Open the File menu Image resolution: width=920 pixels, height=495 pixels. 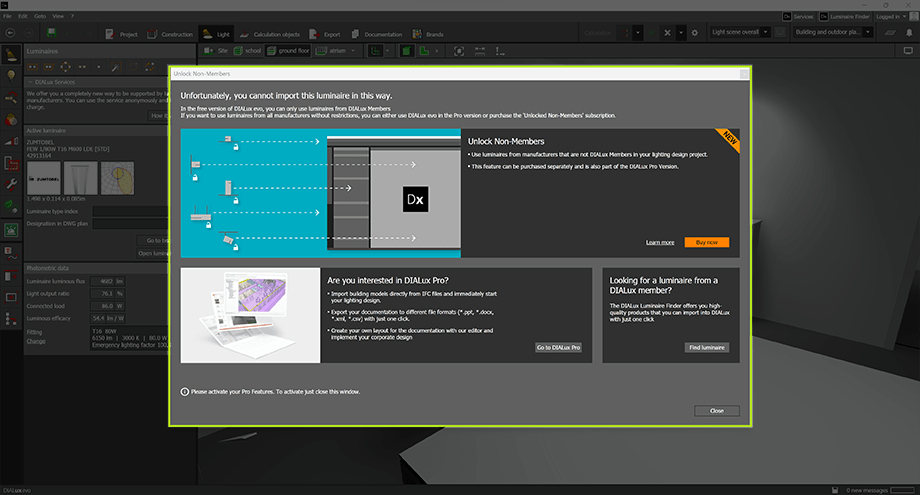tap(8, 17)
